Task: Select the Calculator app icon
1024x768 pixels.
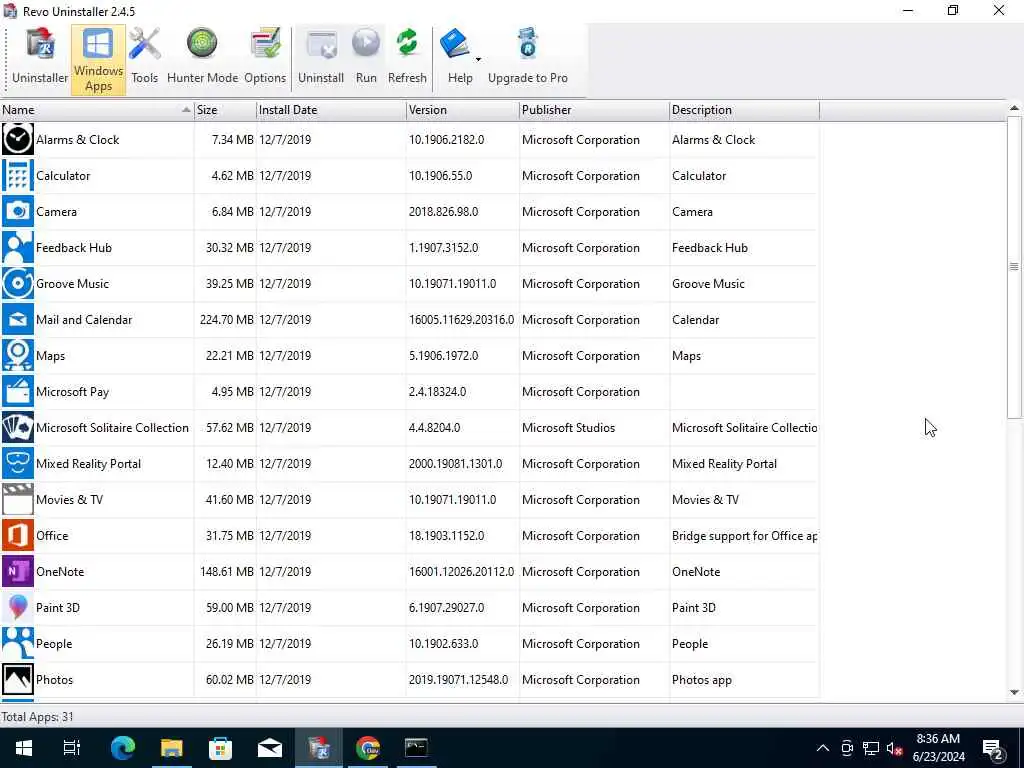Action: 18,176
